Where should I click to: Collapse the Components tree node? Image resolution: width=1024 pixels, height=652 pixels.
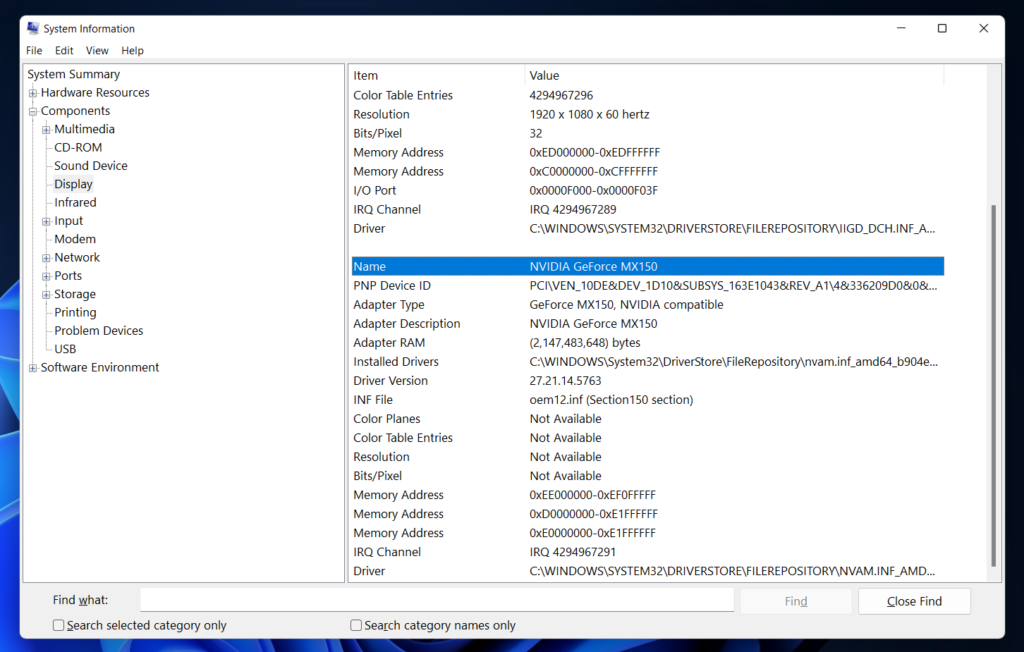point(33,111)
